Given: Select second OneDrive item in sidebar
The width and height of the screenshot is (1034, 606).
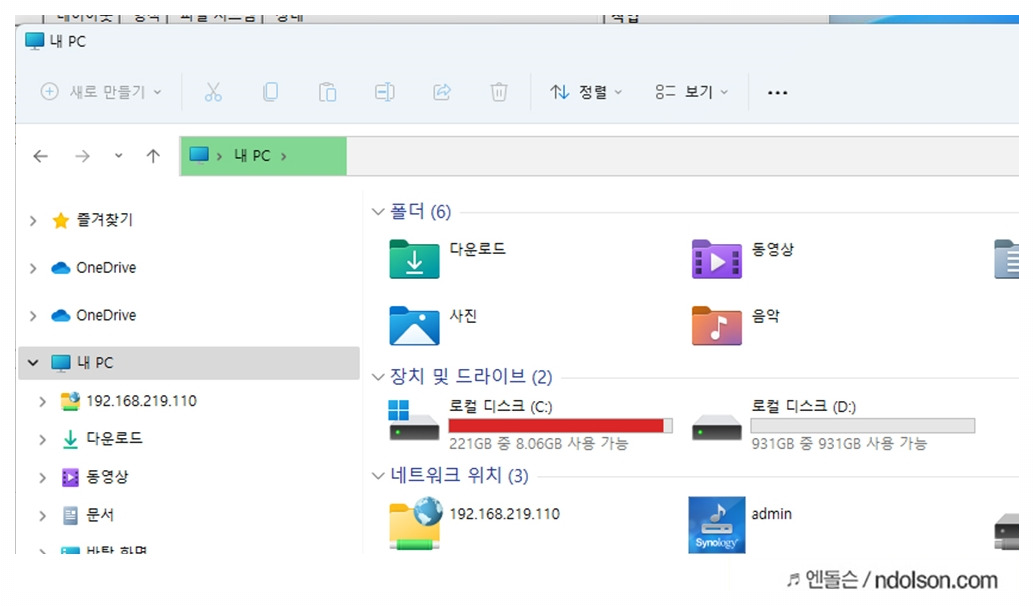Looking at the screenshot, I should click(94, 315).
